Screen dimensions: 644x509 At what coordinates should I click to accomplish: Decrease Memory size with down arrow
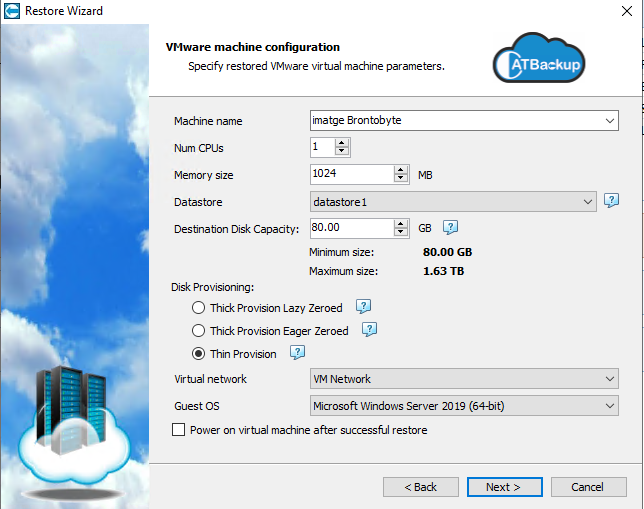(x=400, y=178)
